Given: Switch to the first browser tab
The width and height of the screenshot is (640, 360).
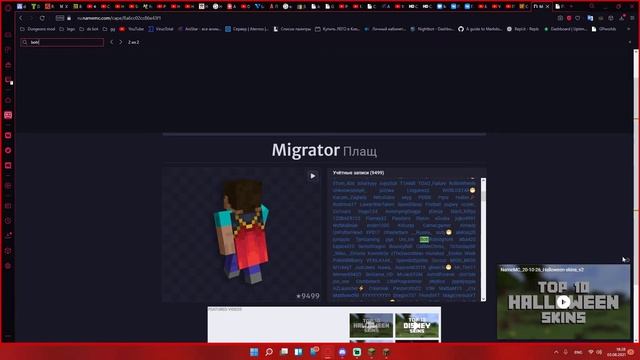Looking at the screenshot, I should (x=21, y=7).
